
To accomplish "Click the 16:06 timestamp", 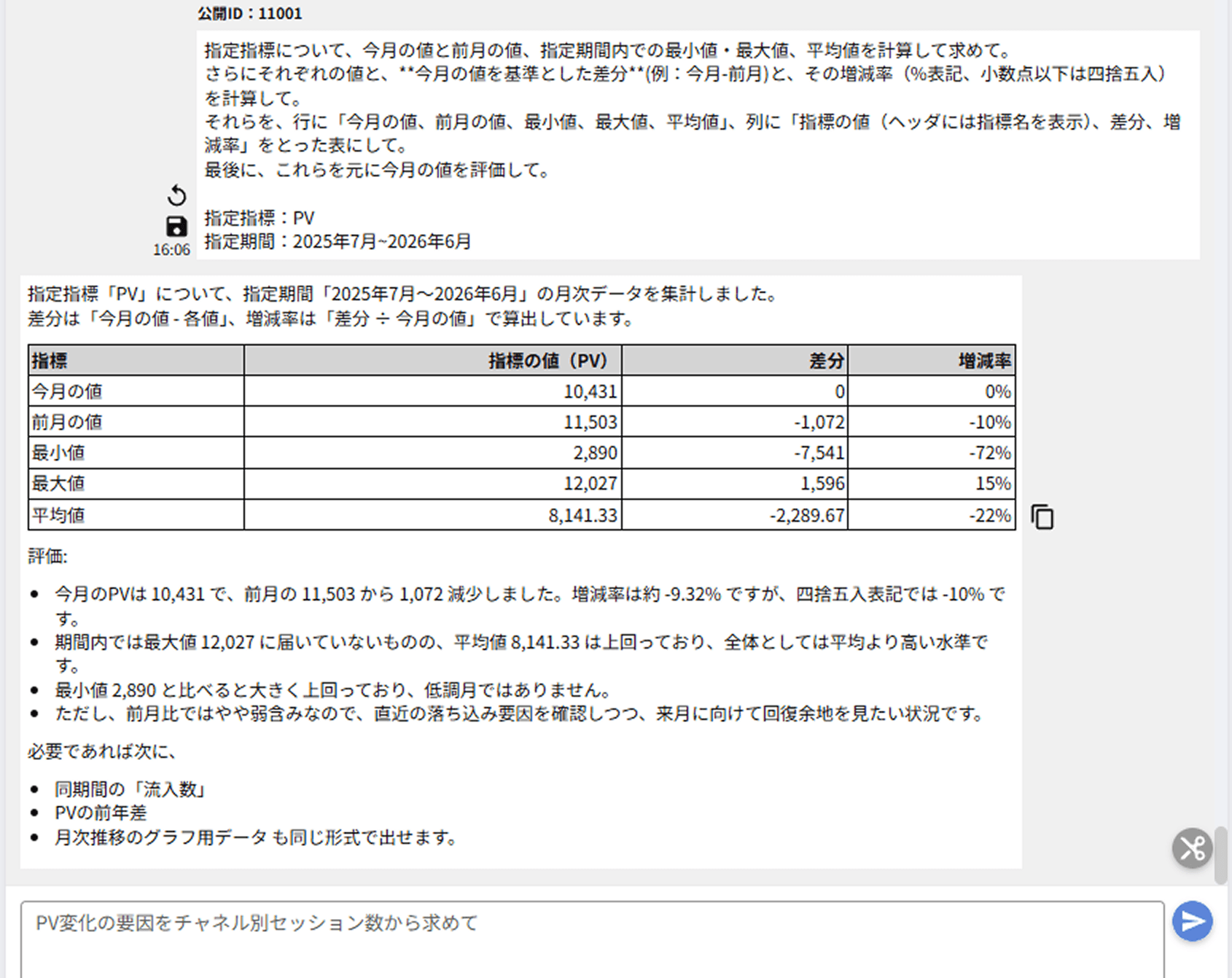I will (171, 250).
